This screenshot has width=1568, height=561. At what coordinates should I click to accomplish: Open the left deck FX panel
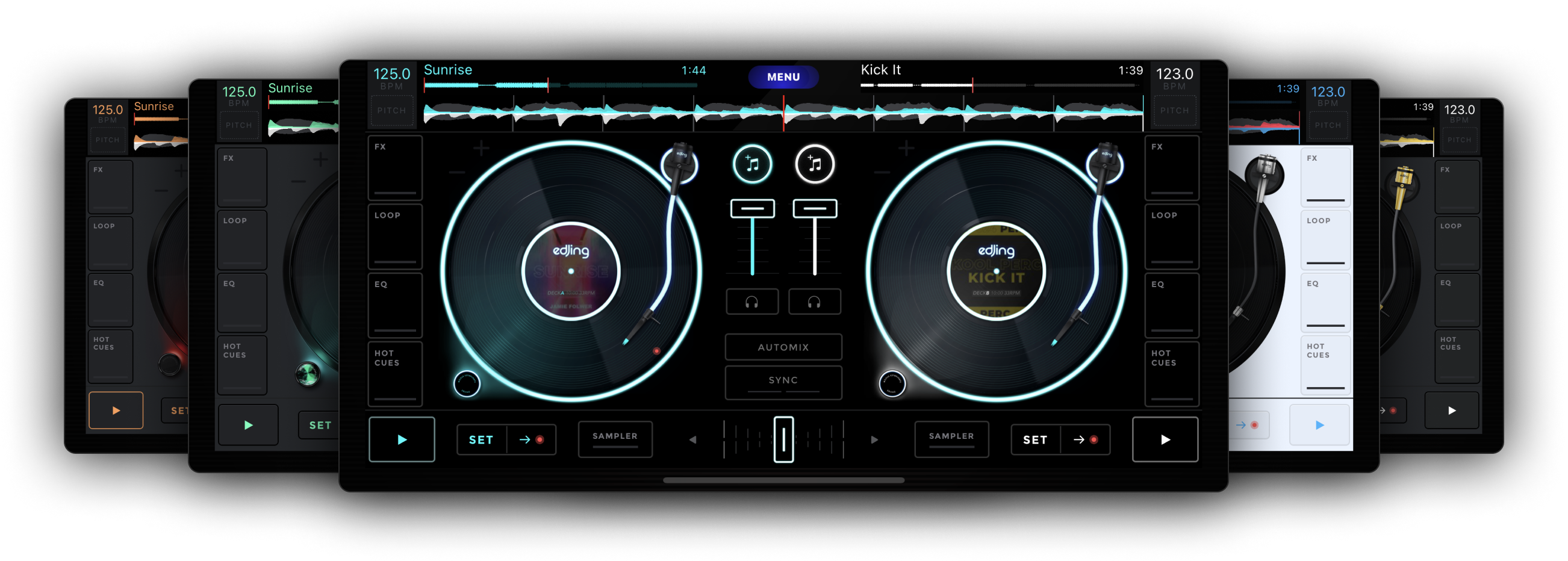point(395,168)
